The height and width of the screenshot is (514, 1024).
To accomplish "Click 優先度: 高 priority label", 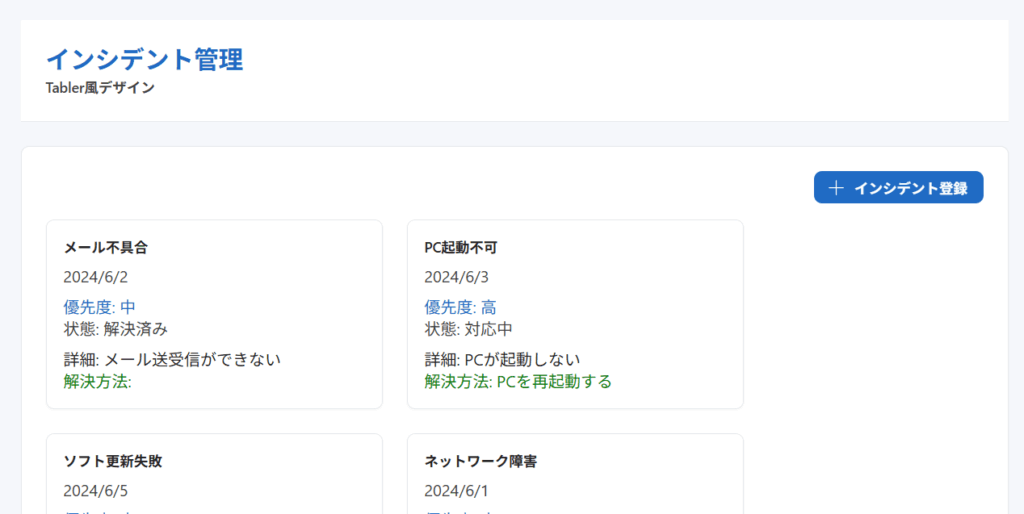I will coord(460,307).
